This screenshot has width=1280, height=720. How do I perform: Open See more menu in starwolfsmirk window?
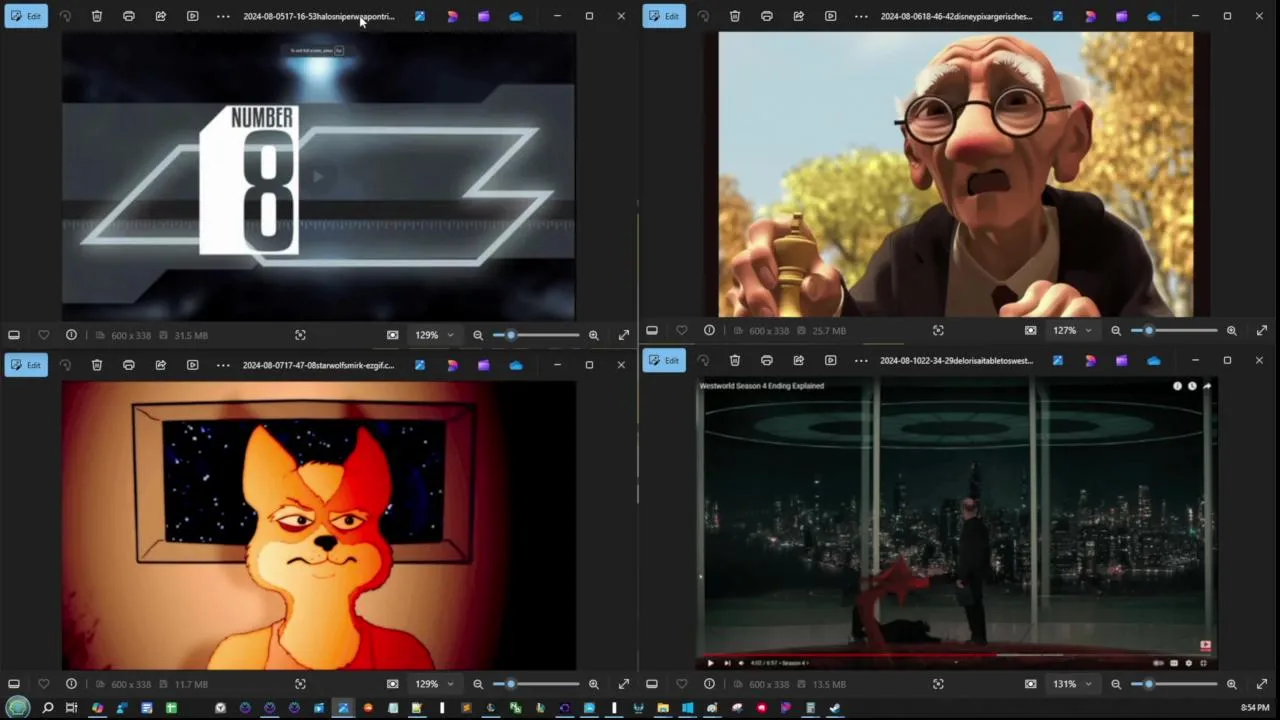pos(223,365)
